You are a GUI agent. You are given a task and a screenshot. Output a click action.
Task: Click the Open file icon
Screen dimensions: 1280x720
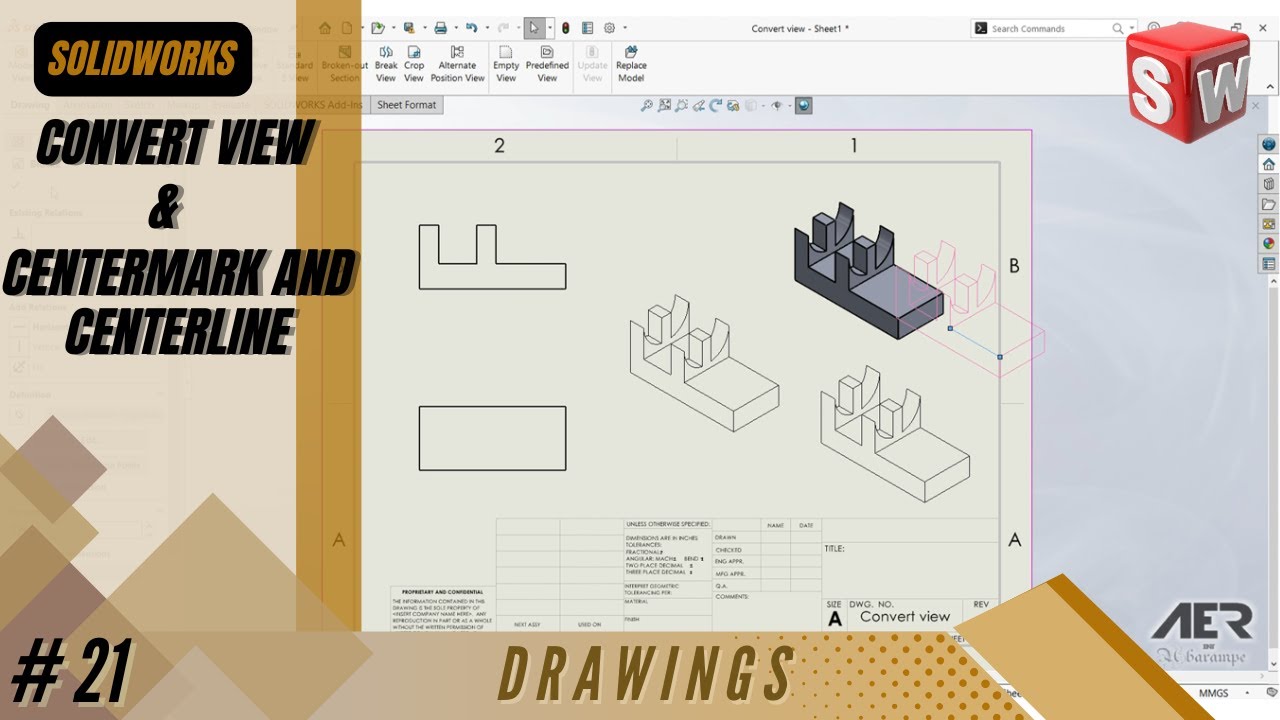tap(378, 28)
